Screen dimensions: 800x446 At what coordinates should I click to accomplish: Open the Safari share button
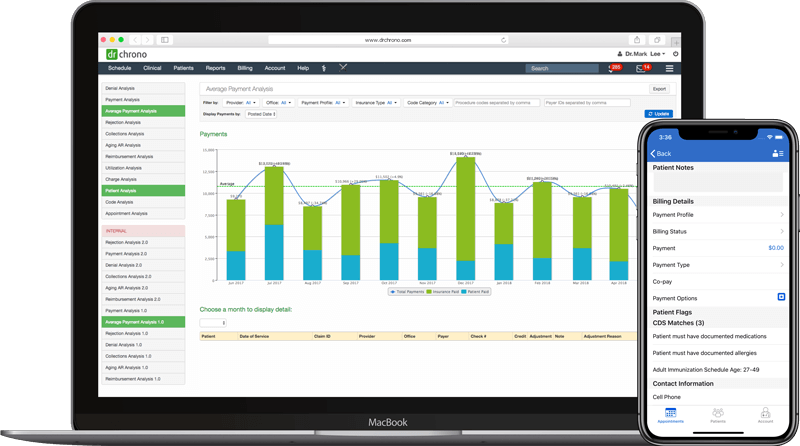(x=637, y=40)
